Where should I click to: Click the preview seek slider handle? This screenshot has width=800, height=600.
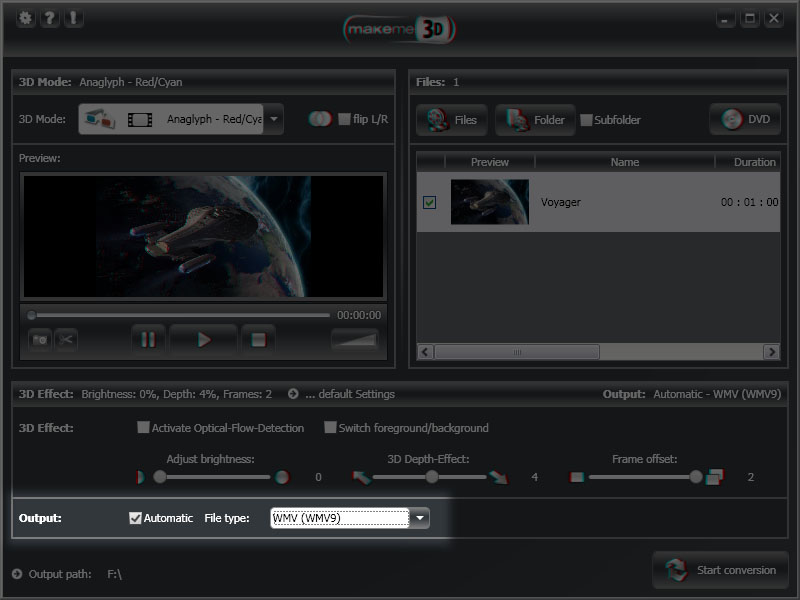[32, 315]
